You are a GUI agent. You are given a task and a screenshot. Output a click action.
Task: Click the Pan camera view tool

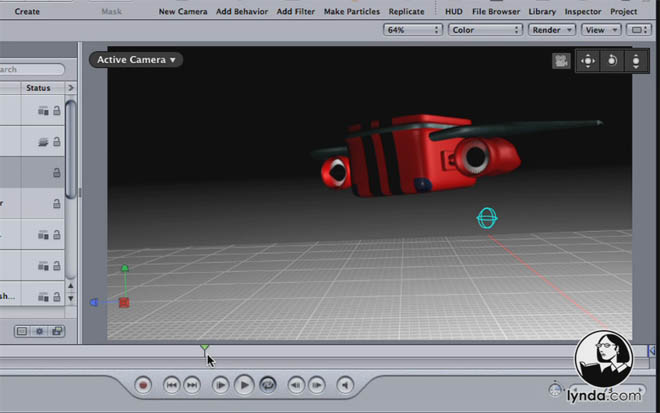(588, 61)
